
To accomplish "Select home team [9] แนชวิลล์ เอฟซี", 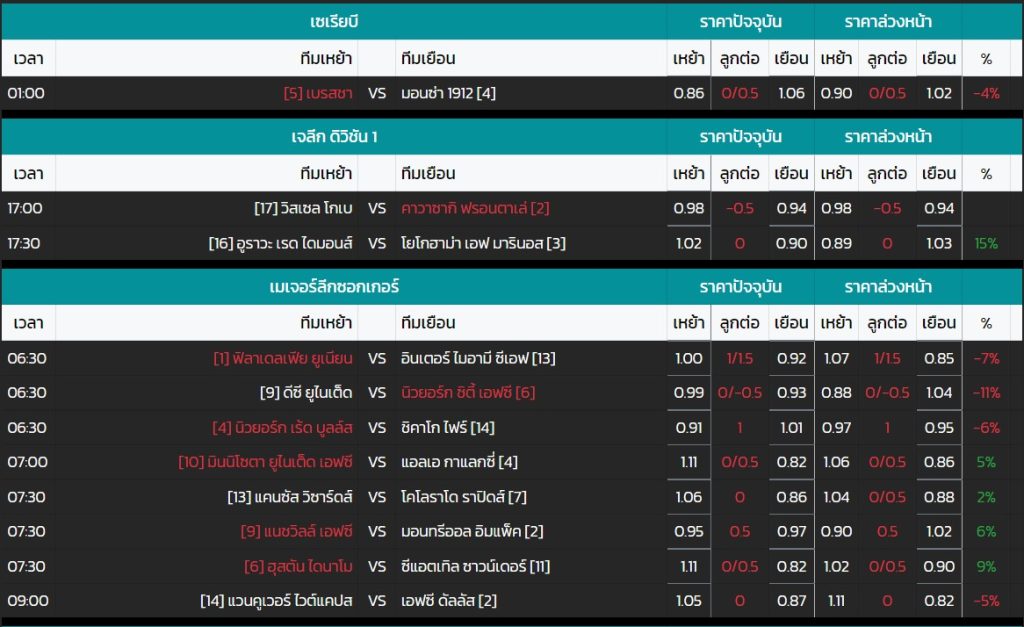I will point(296,531).
